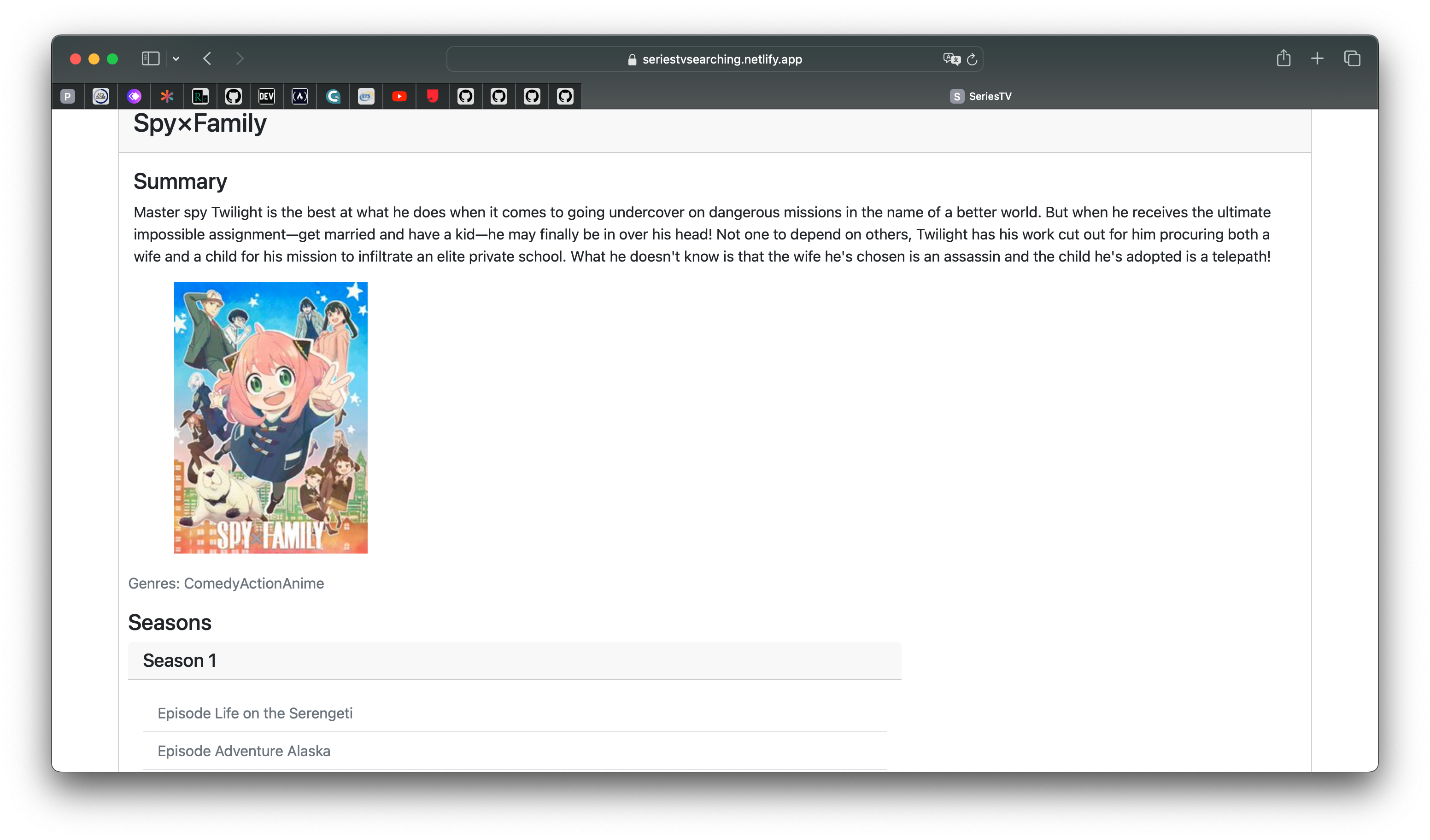Viewport: 1430px width, 840px height.
Task: Click the 'Seasons' heading
Action: coord(170,622)
